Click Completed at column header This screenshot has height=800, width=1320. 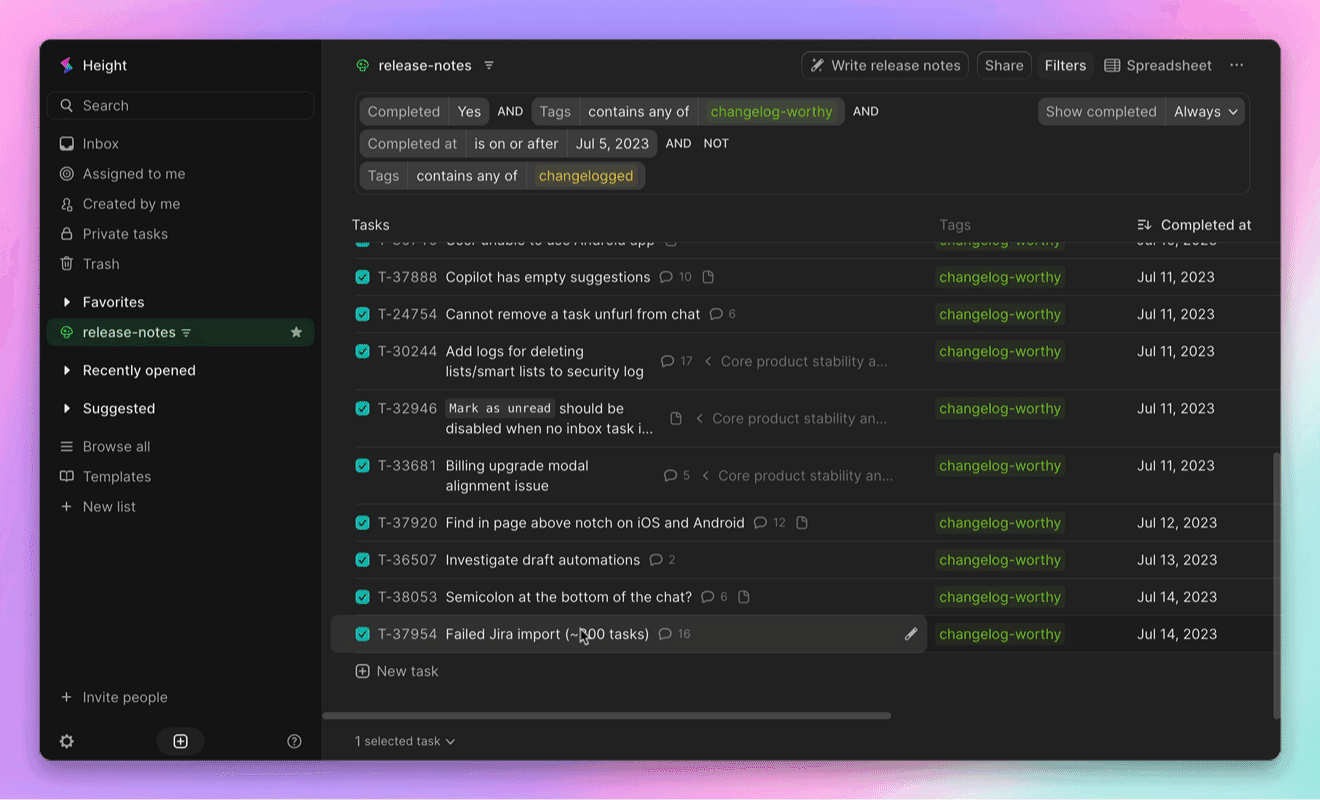pos(1205,225)
